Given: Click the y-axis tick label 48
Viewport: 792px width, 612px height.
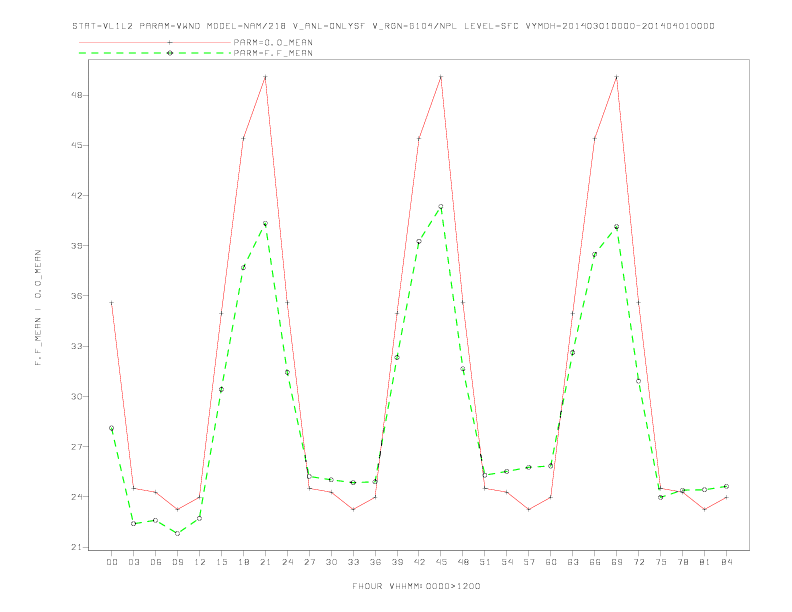Looking at the screenshot, I should click(76, 95).
